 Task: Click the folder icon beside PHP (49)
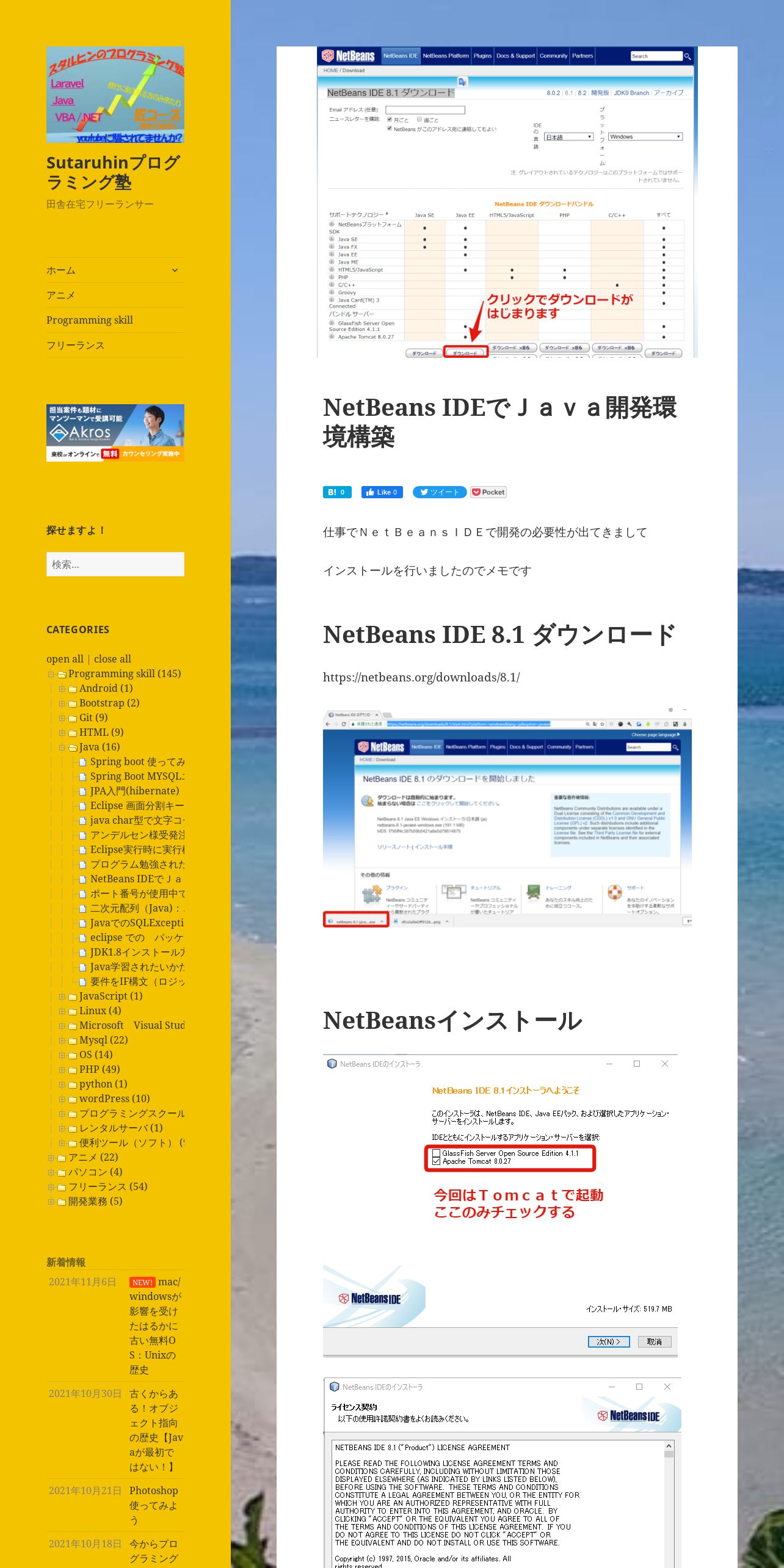pyautogui.click(x=73, y=1070)
